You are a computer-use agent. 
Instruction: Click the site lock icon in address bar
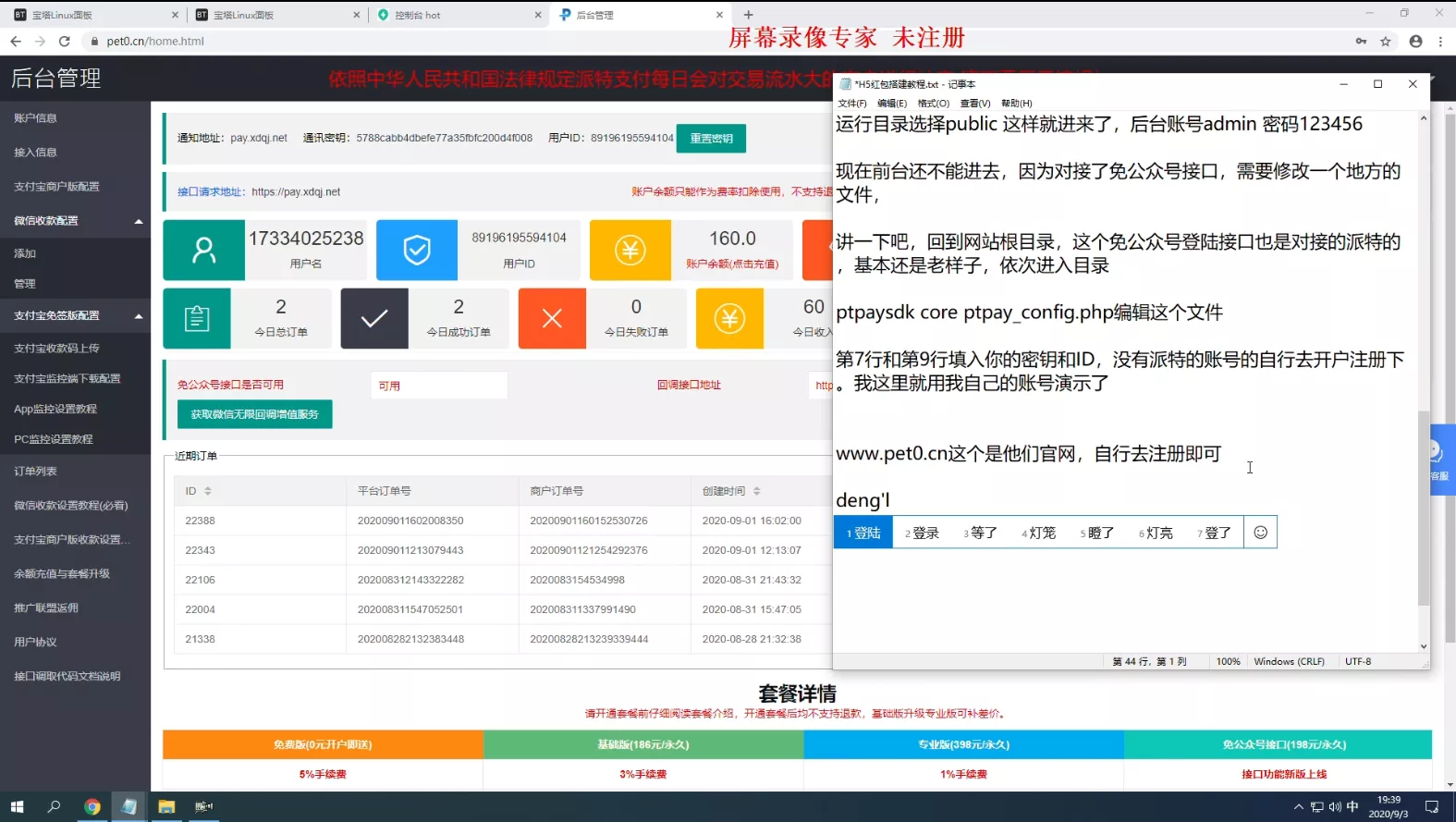93,42
